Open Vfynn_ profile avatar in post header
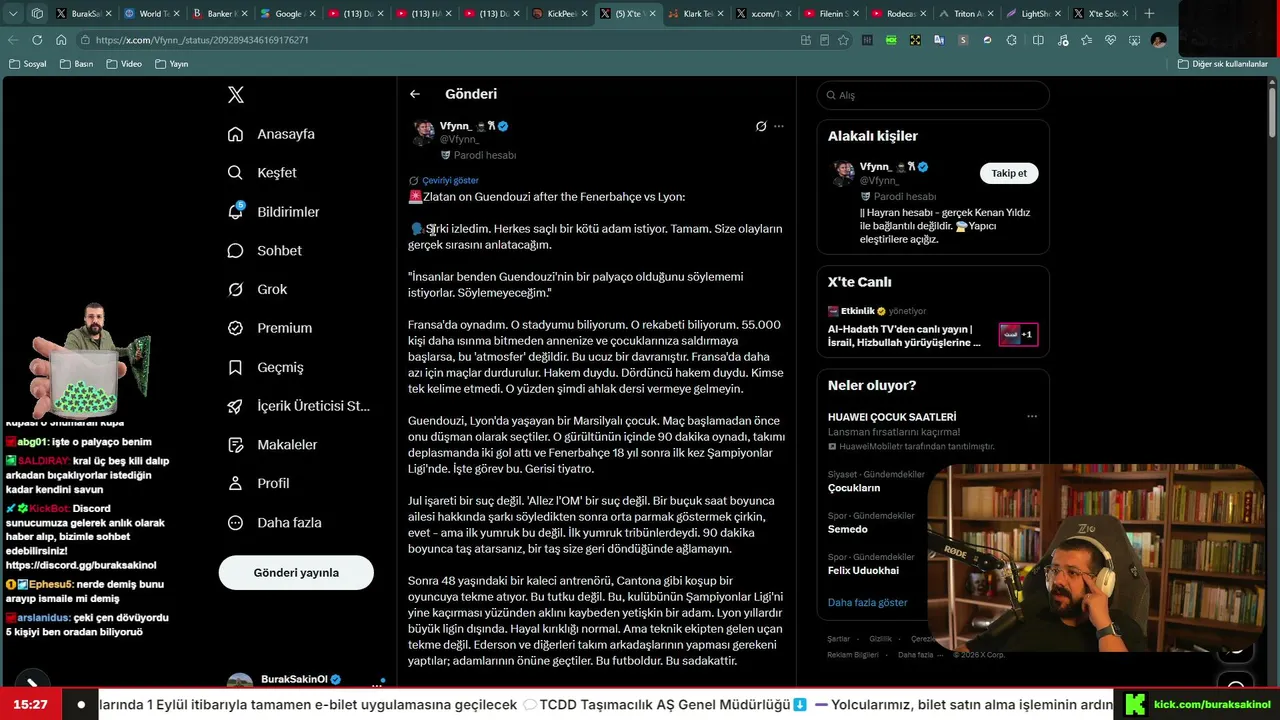Image resolution: width=1280 pixels, height=720 pixels. click(424, 132)
